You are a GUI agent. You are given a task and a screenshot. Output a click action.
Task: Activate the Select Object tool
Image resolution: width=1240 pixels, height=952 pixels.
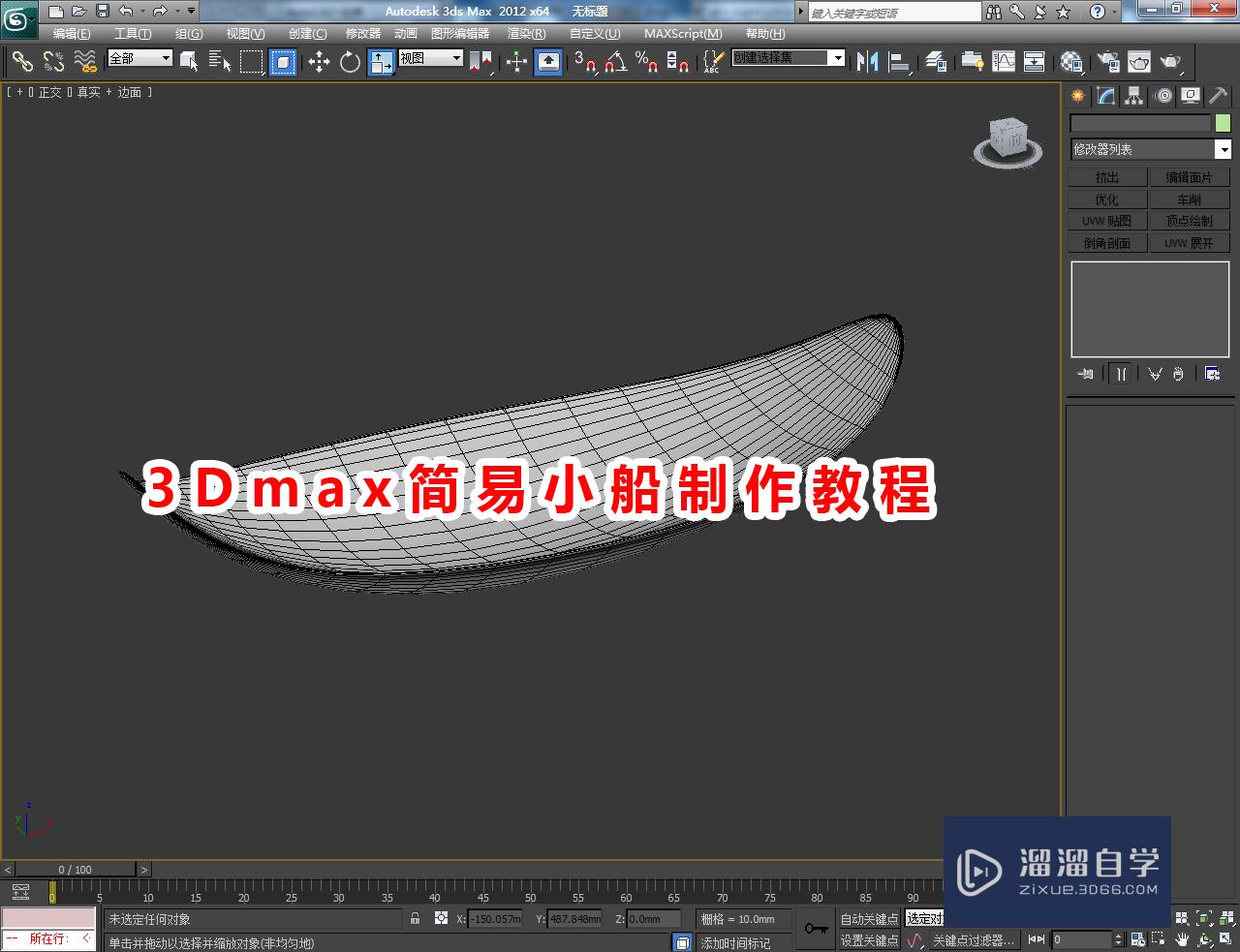coord(189,62)
